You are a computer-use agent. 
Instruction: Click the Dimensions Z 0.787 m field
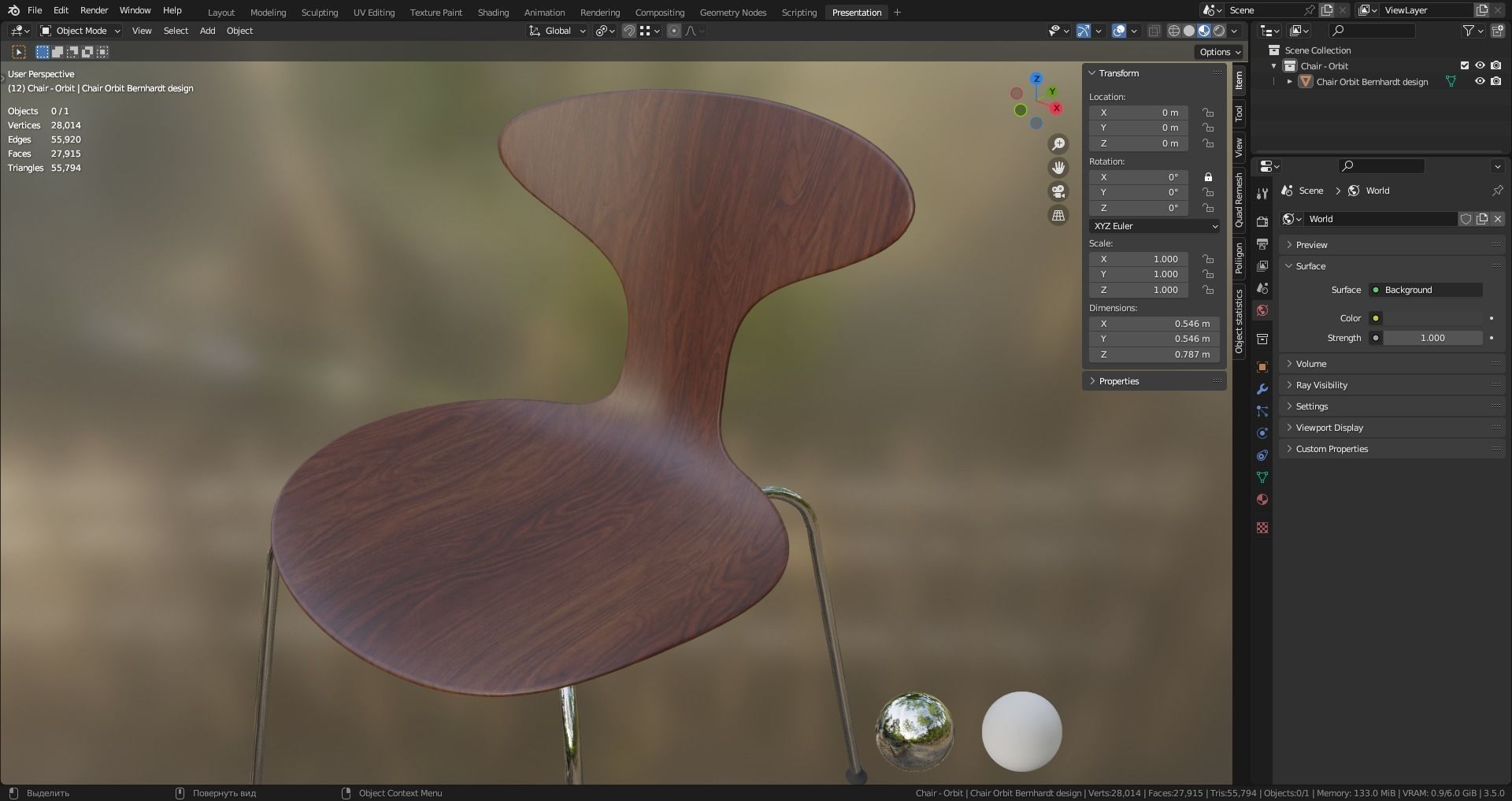[1154, 354]
